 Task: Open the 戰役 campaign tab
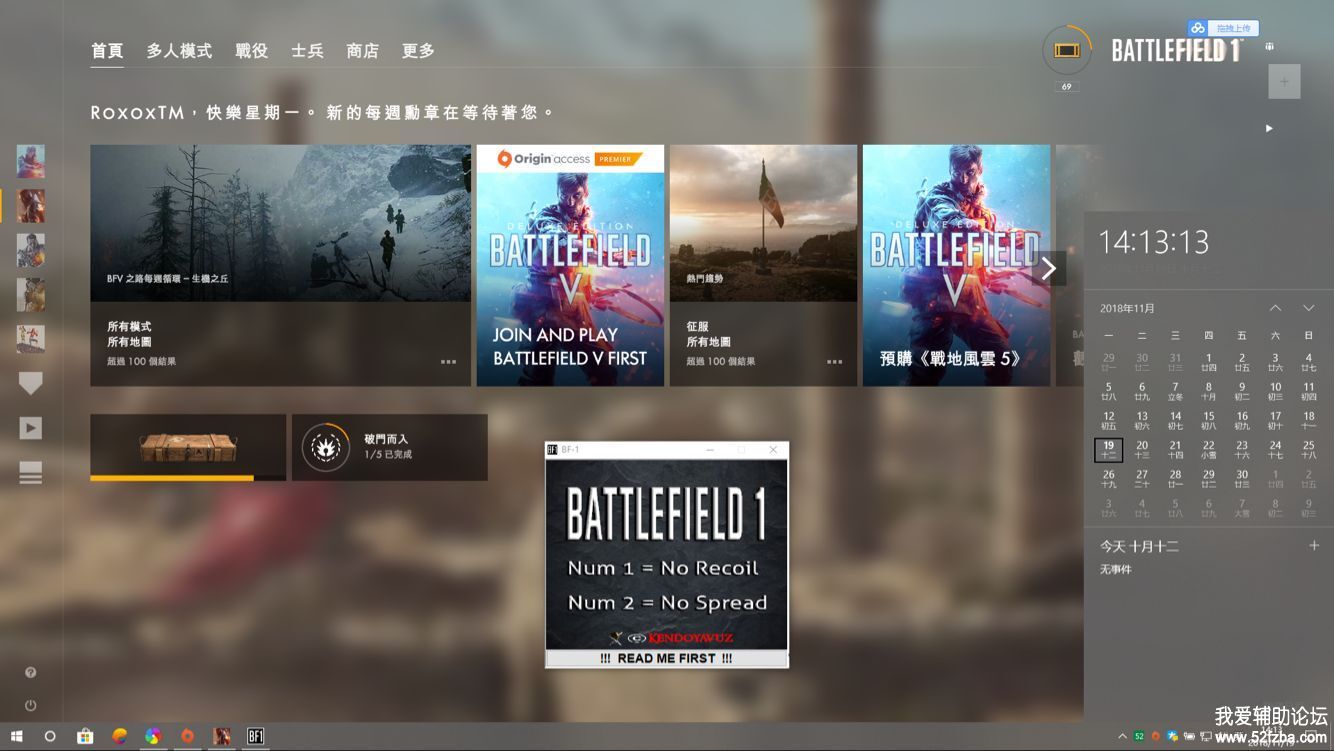point(251,51)
